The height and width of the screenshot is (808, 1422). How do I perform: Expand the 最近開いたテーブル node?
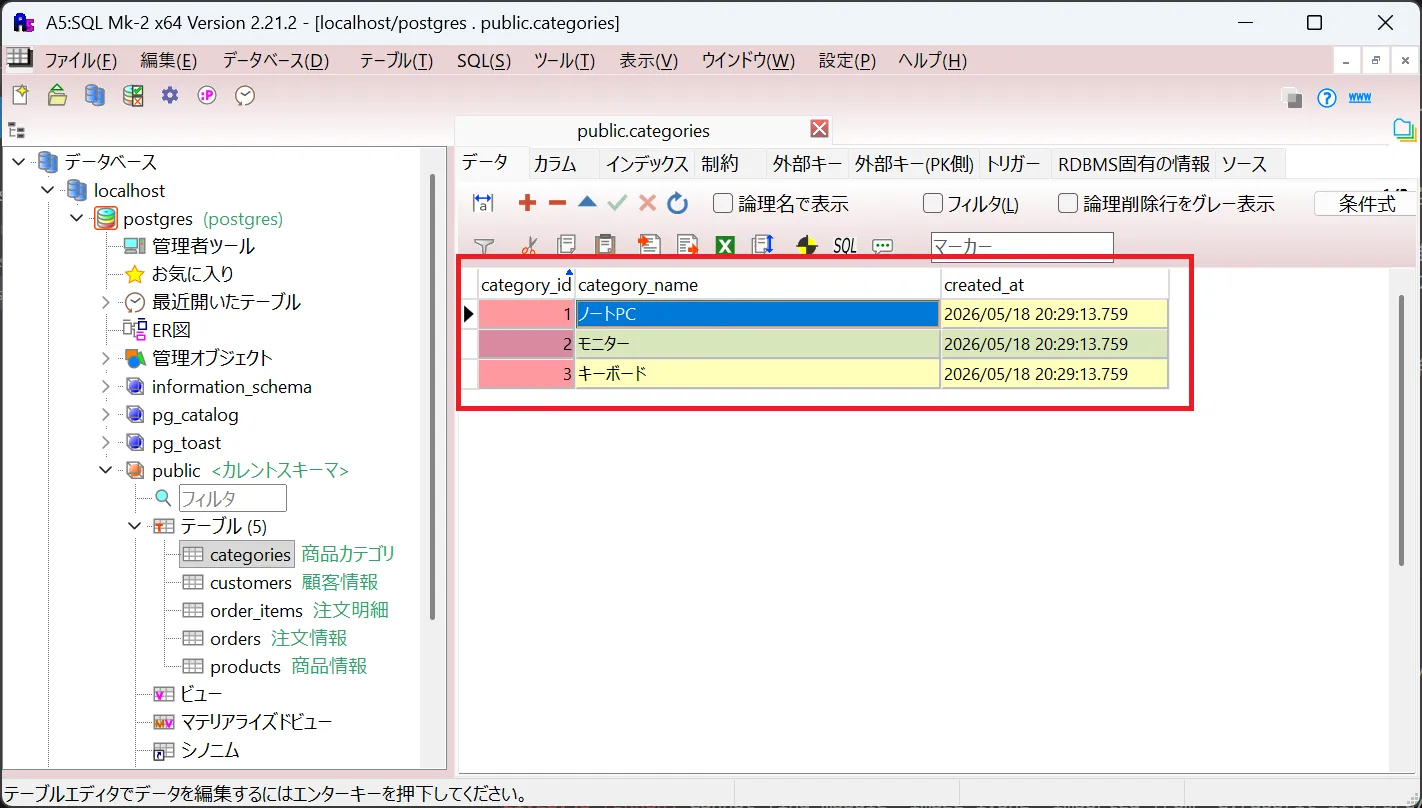pos(106,302)
